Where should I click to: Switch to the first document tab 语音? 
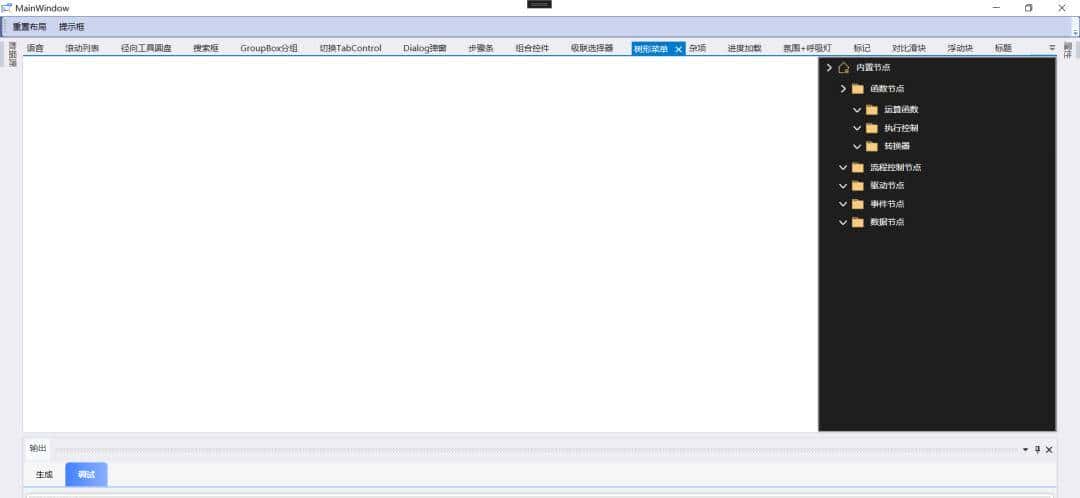click(35, 48)
